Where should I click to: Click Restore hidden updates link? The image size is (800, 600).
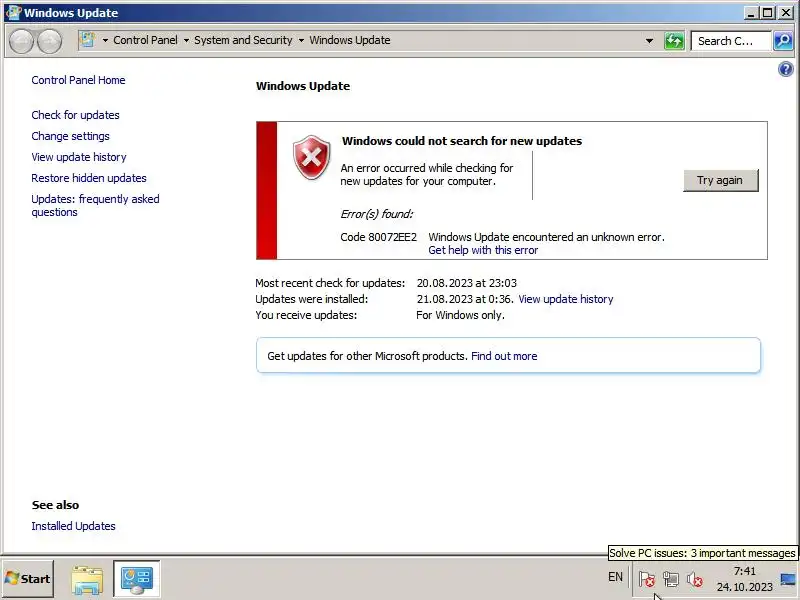click(x=89, y=178)
